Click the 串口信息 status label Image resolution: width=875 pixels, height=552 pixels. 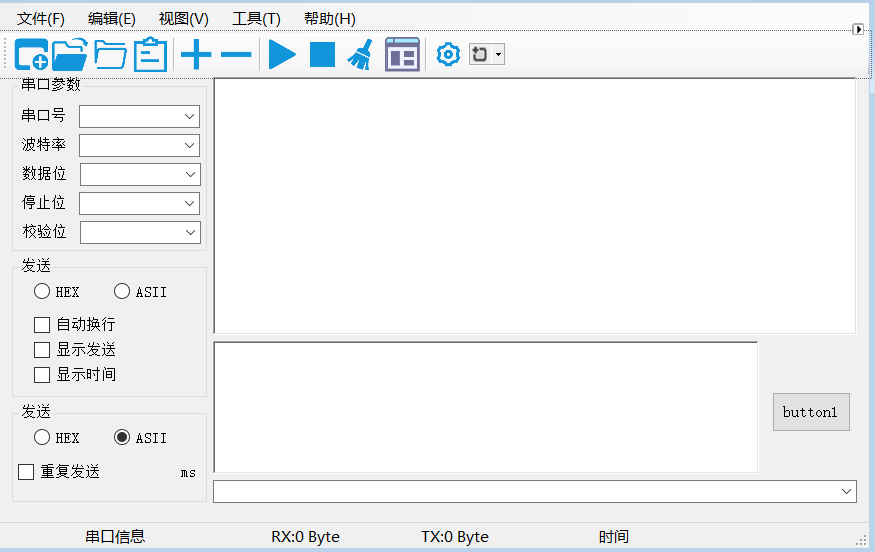[x=115, y=537]
